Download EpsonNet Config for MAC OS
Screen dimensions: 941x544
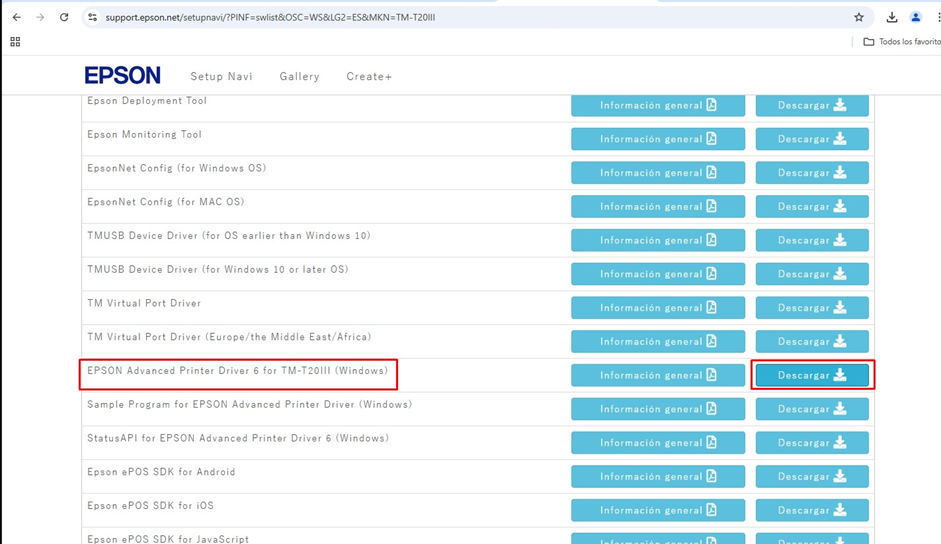(812, 206)
